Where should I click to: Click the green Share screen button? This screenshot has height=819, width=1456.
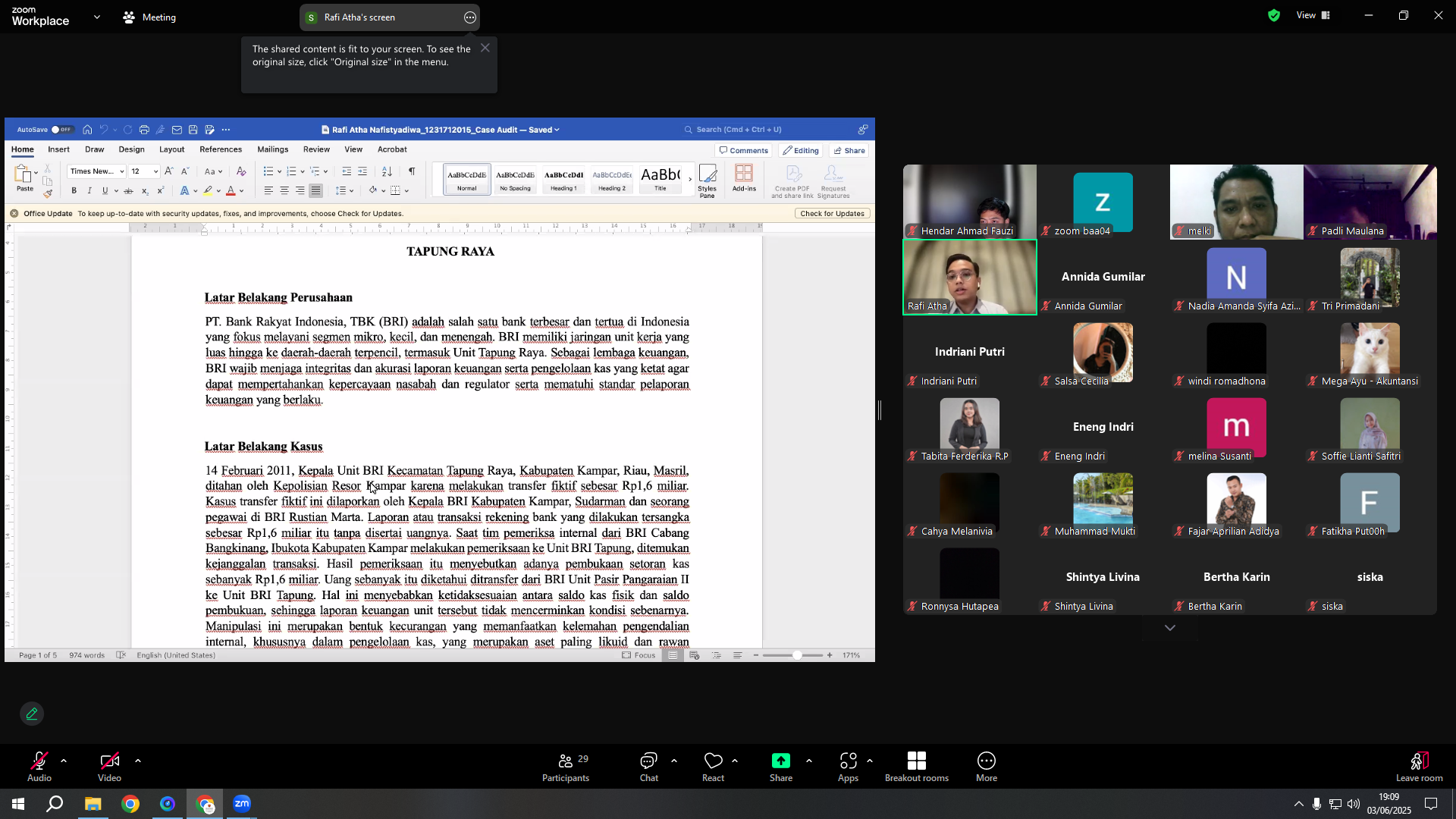(781, 766)
